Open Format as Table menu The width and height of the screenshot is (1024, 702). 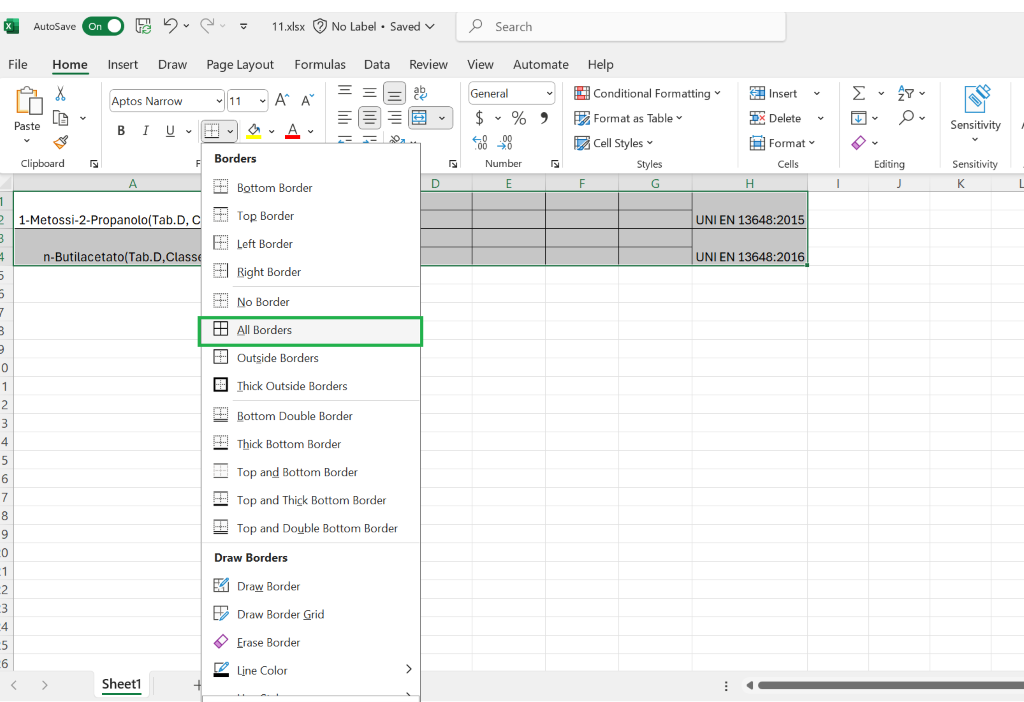(628, 118)
